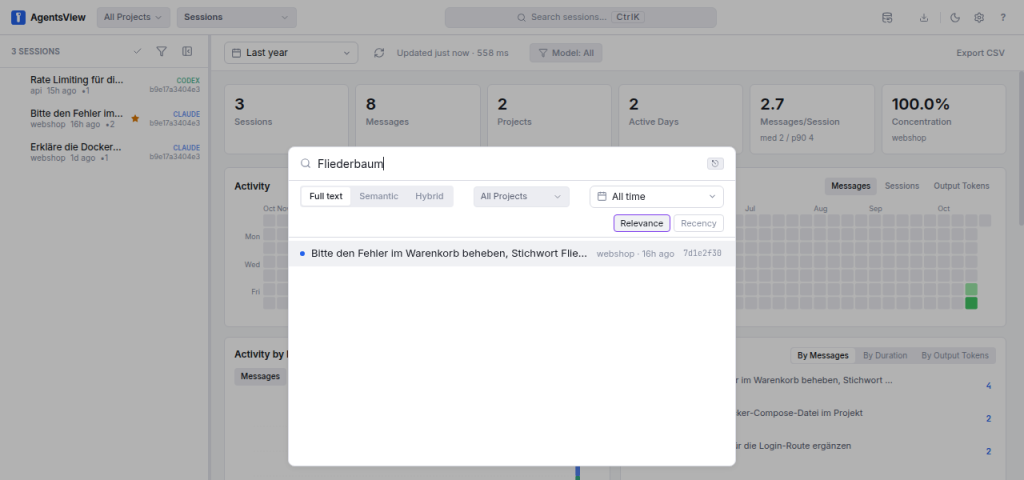Open the 'Bitte den Fehler im...' sidebar session

click(x=106, y=118)
